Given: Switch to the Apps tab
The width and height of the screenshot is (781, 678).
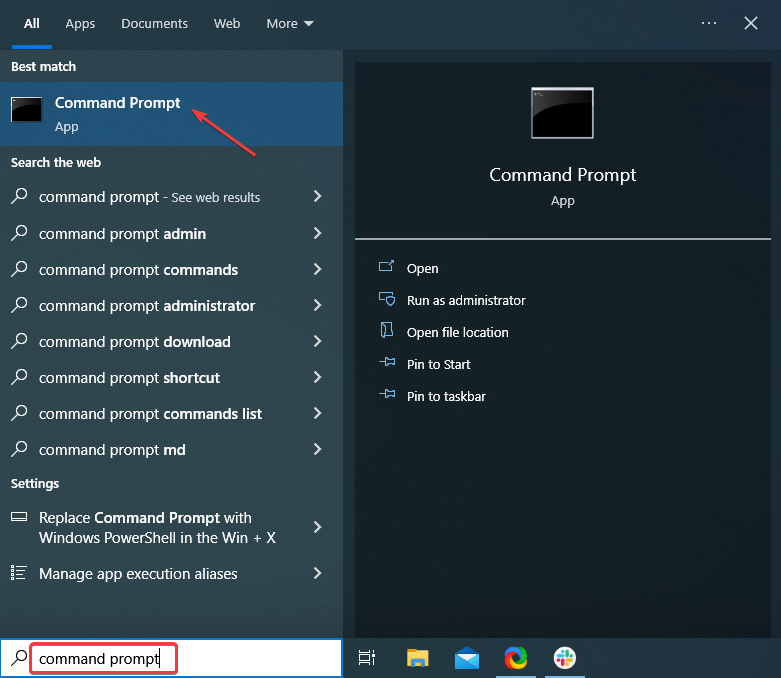Looking at the screenshot, I should (x=80, y=23).
